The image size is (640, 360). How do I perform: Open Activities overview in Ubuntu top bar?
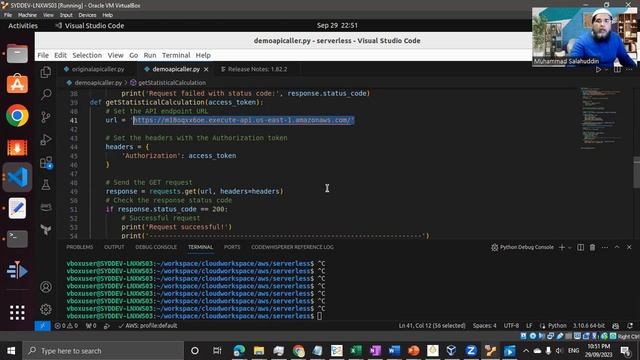click(x=23, y=25)
